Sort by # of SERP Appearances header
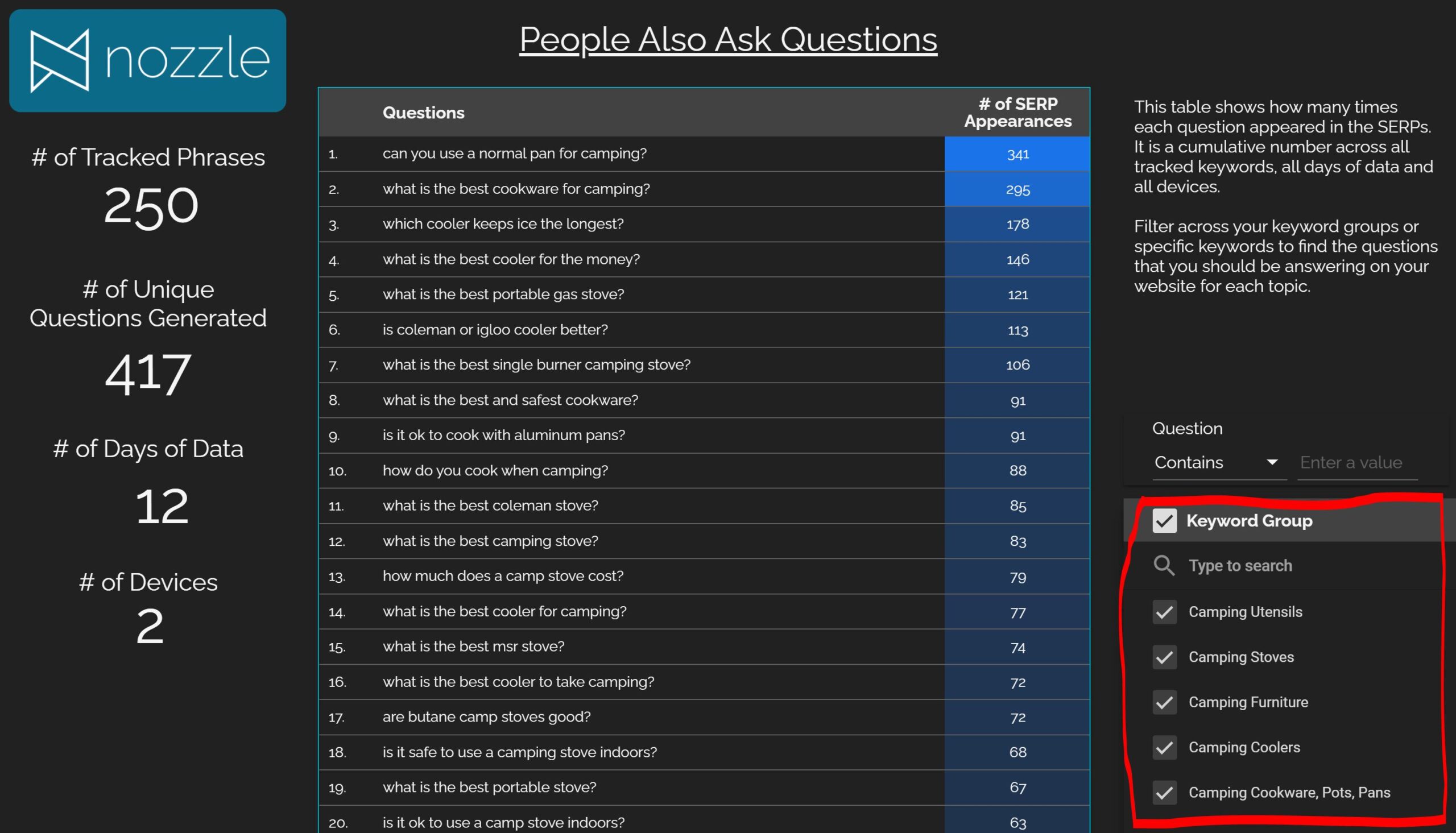Viewport: 1456px width, 833px height. pyautogui.click(x=1017, y=112)
